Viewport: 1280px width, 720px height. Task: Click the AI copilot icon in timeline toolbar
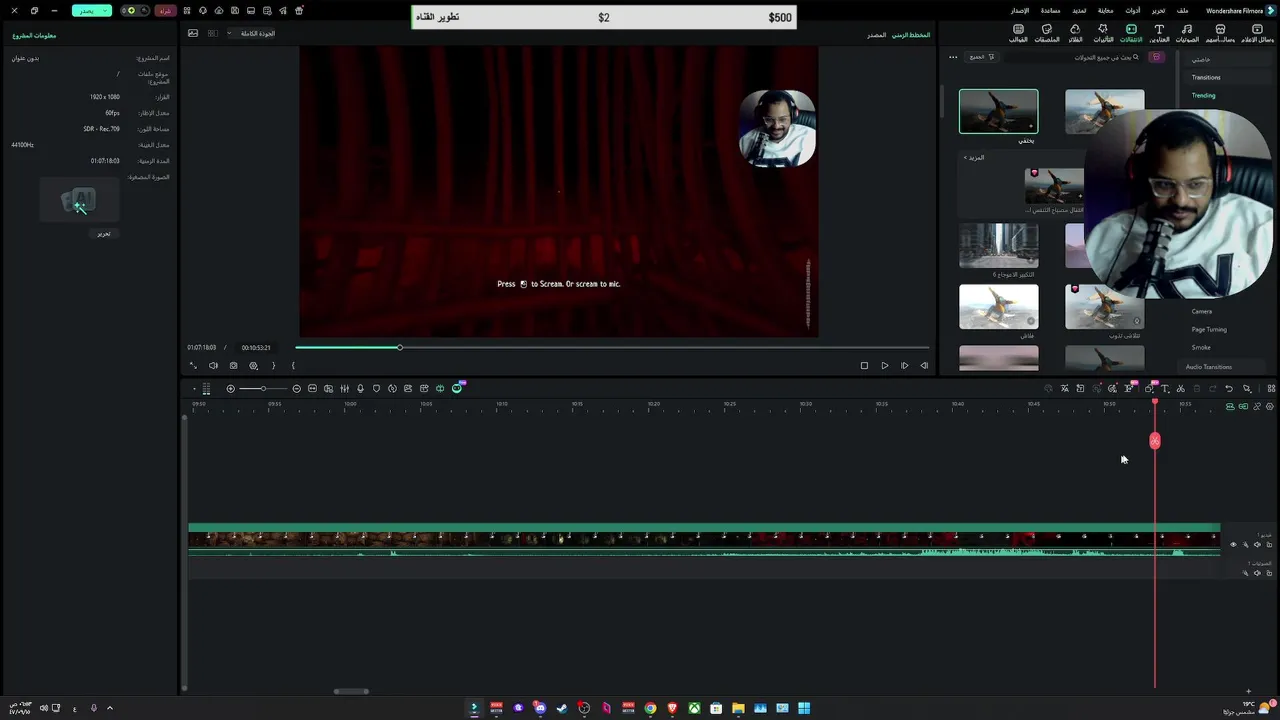click(x=458, y=388)
